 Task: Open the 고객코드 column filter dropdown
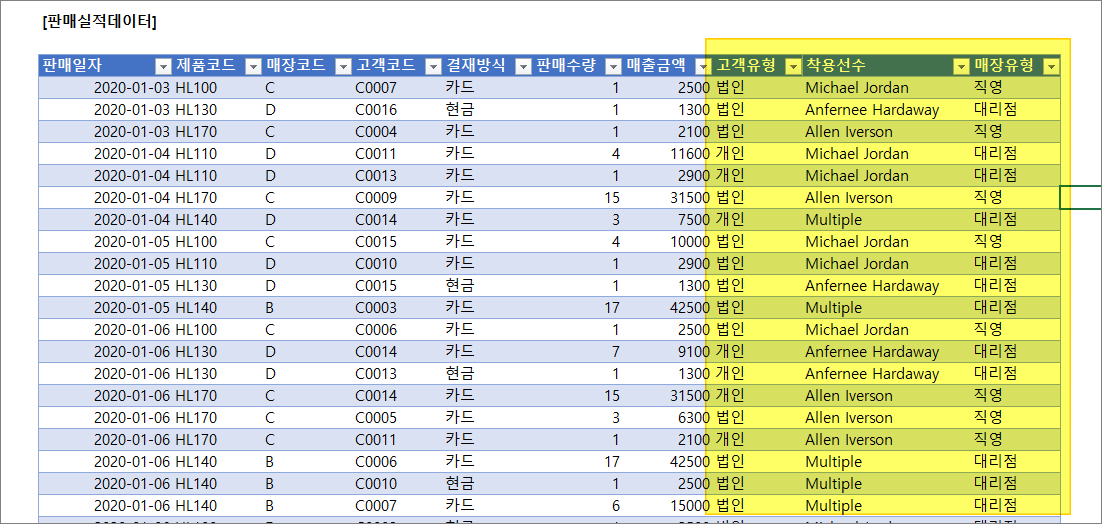click(433, 66)
